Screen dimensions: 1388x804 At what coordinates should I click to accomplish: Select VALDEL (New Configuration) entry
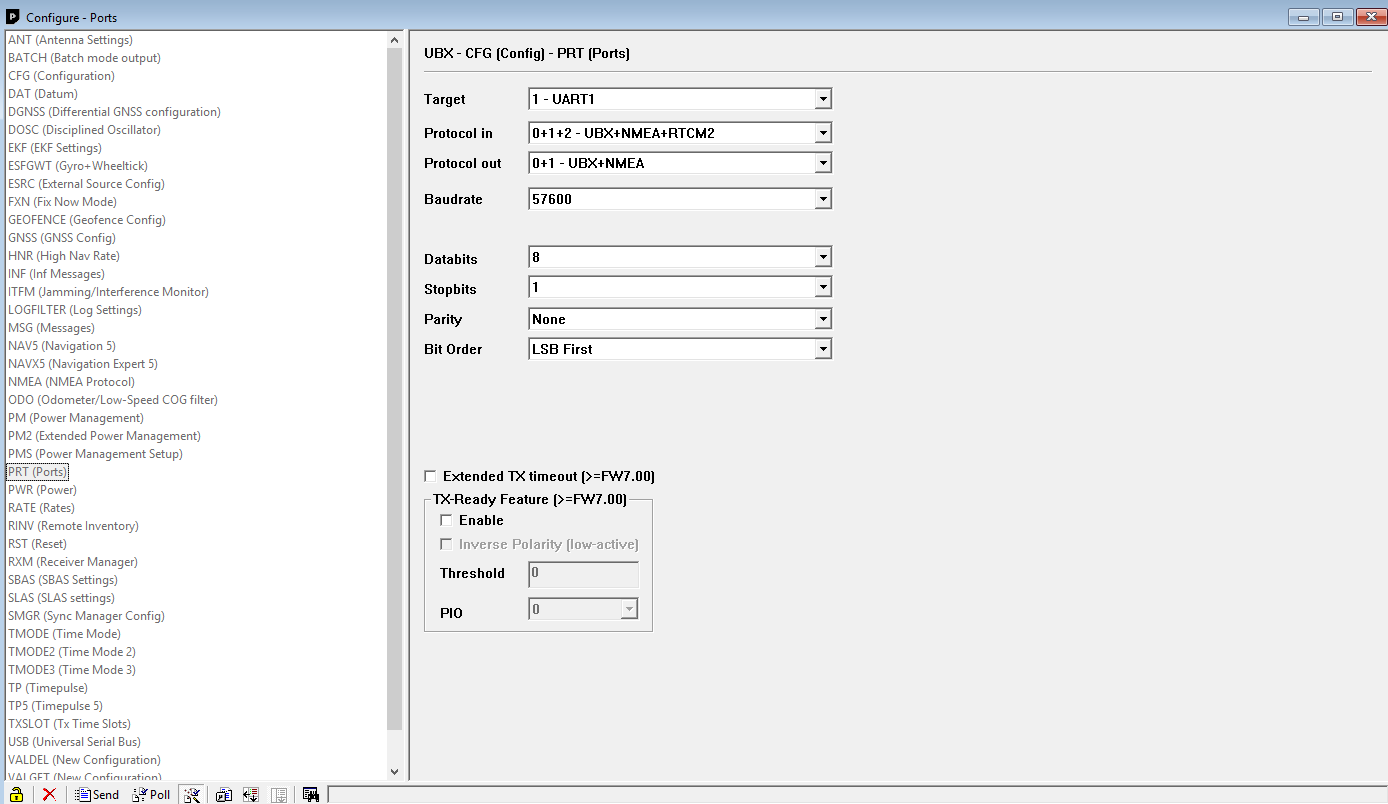coord(84,760)
